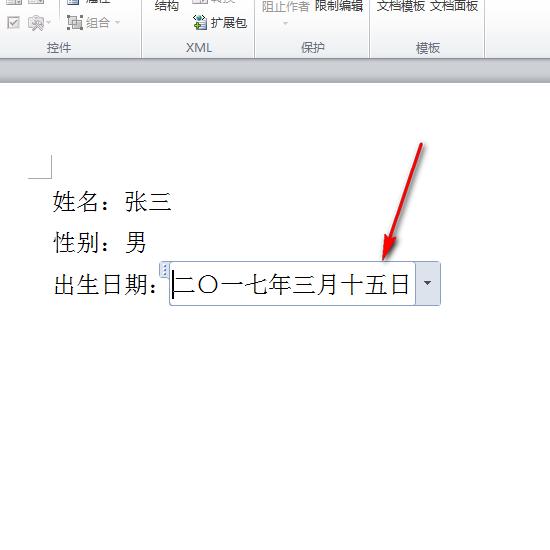
Task: Expand the legacy tools dropdown arrow
Action: [x=48, y=23]
